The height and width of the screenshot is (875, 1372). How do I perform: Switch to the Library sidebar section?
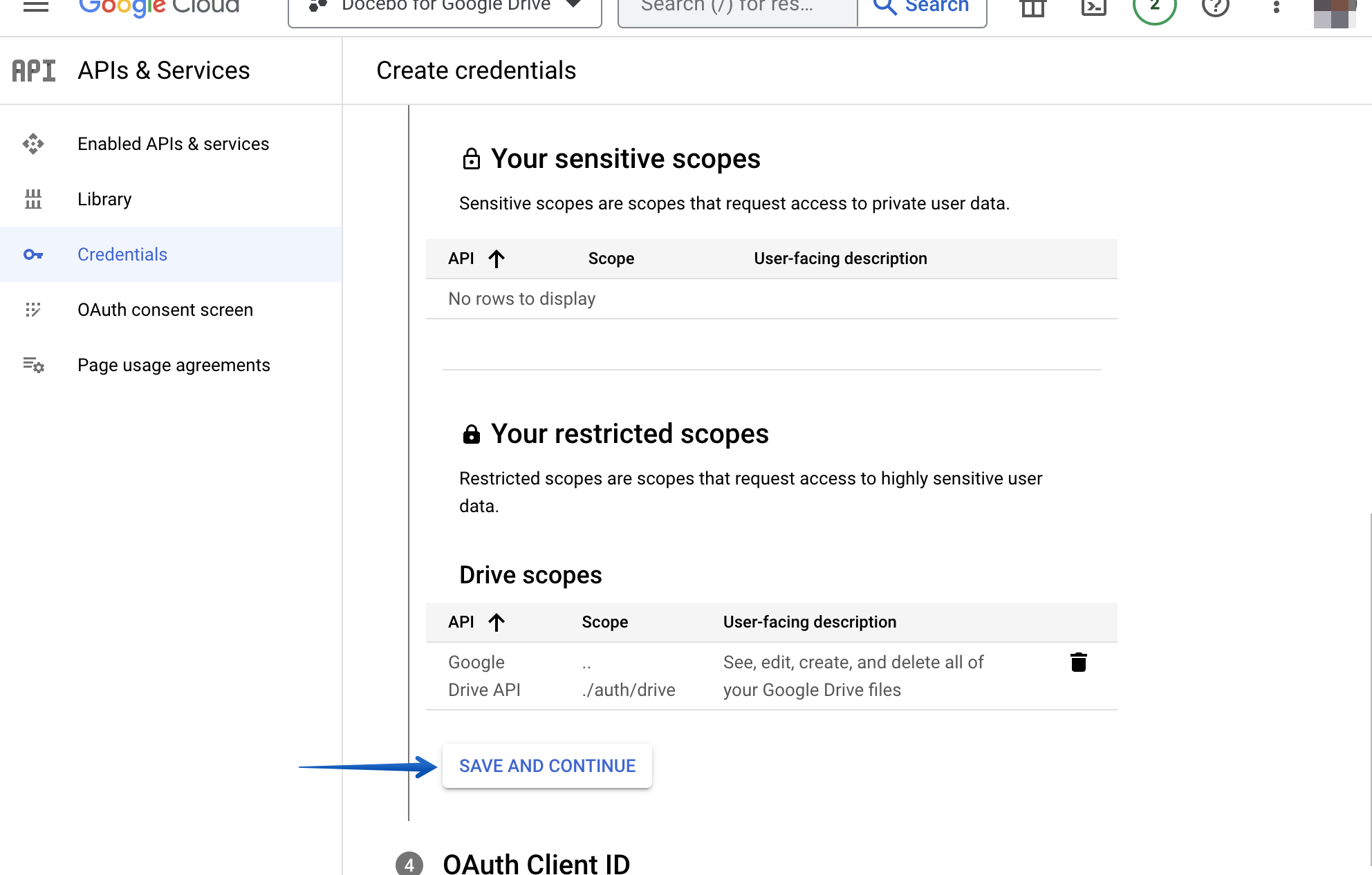tap(104, 199)
